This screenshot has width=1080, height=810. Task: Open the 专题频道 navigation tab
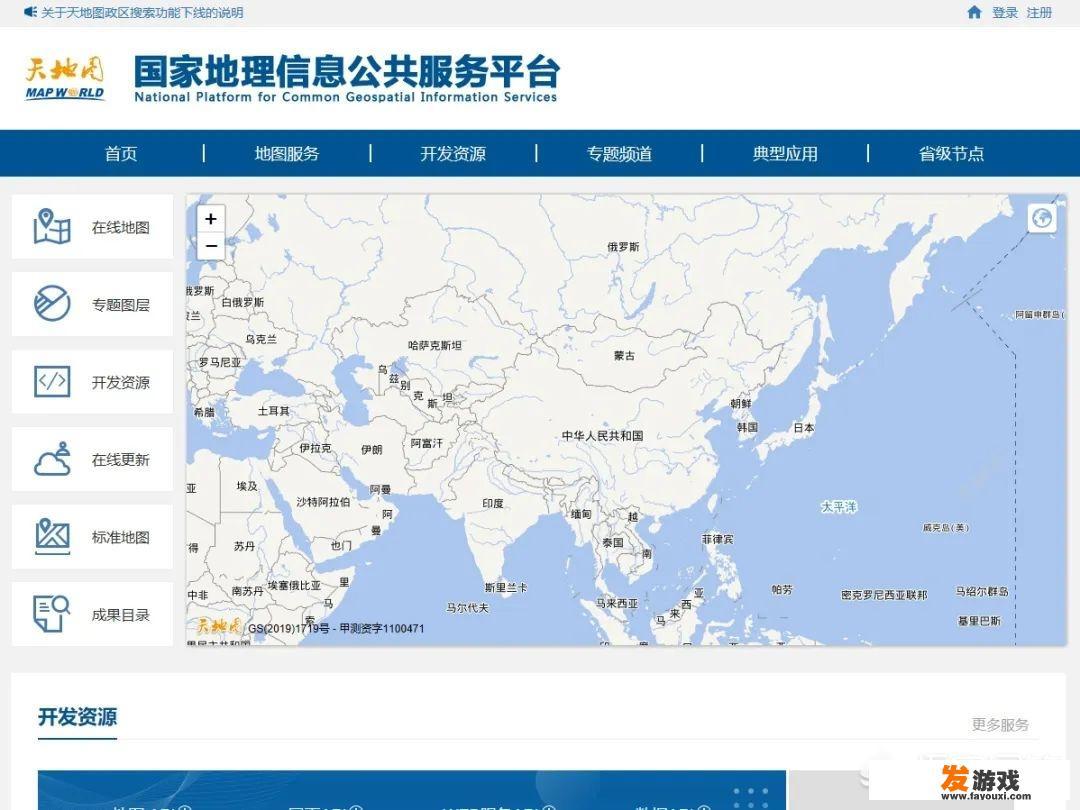point(619,153)
